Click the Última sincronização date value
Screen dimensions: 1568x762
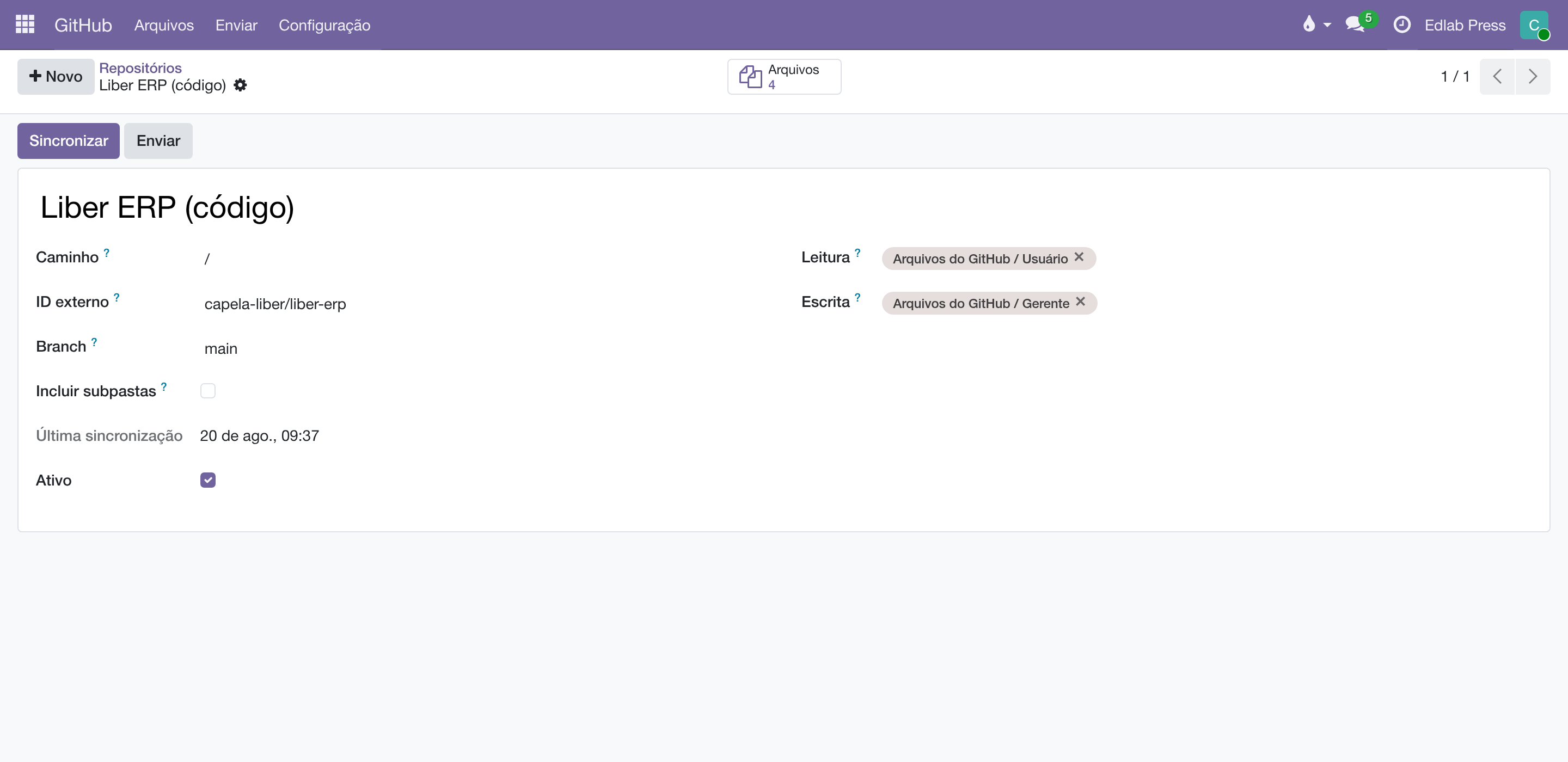259,436
